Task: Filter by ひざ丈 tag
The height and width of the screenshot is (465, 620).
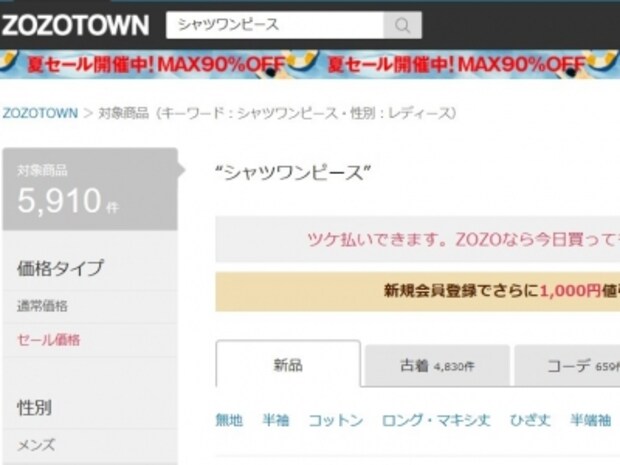Action: pos(530,420)
